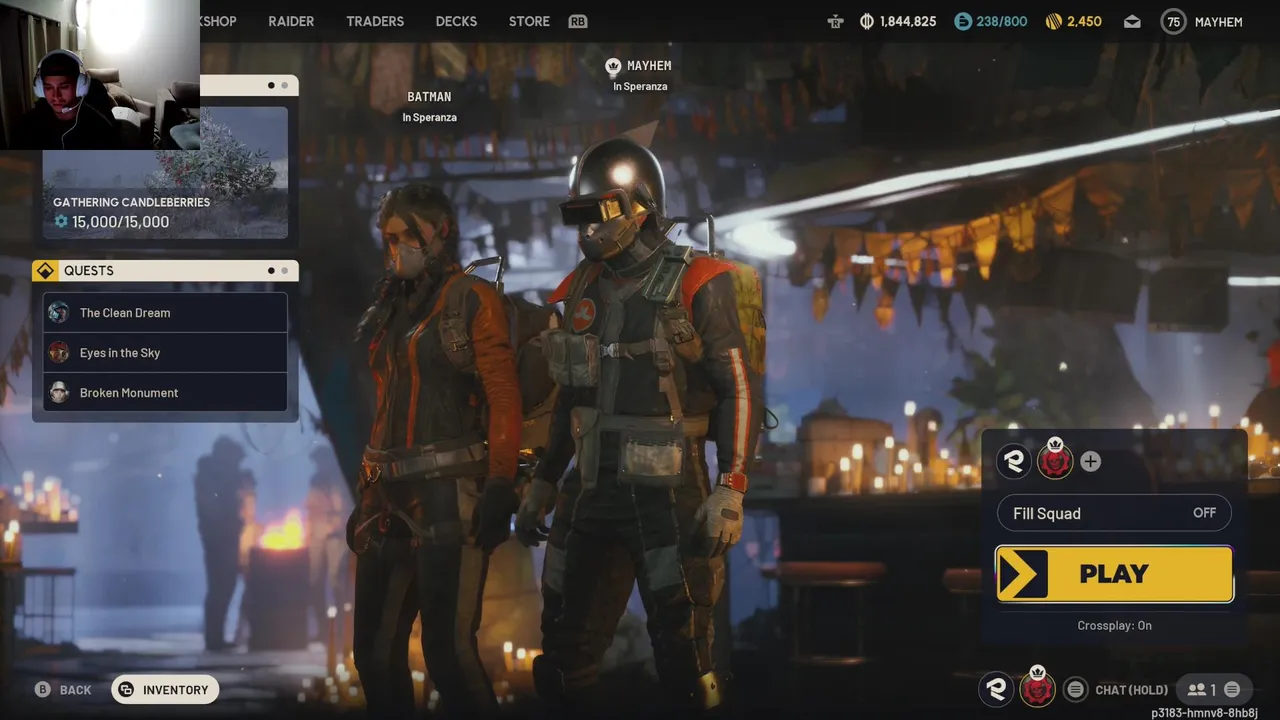Click the white R avatar in bottom bar
This screenshot has width=1280, height=720.
pos(996,689)
